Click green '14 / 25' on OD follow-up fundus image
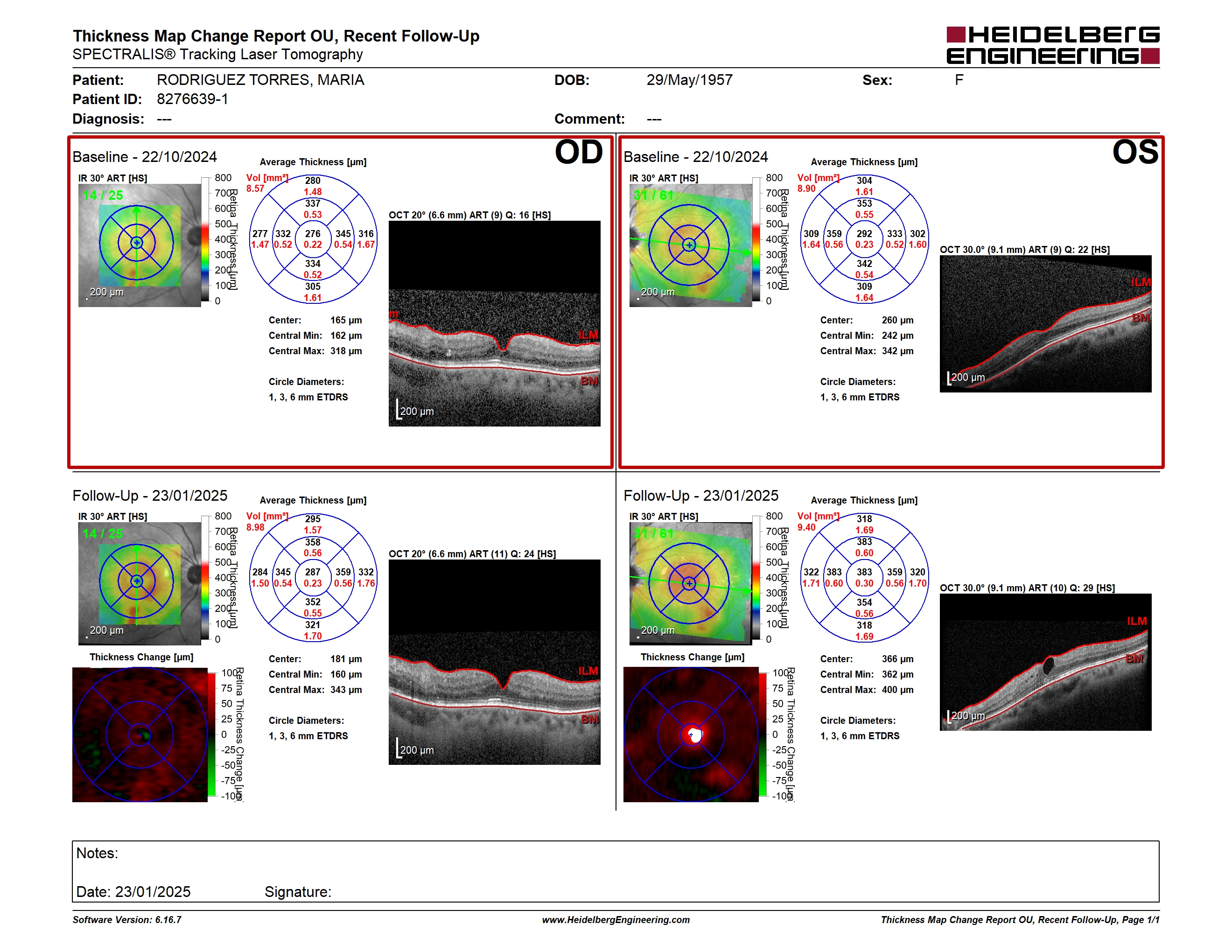 [x=102, y=533]
